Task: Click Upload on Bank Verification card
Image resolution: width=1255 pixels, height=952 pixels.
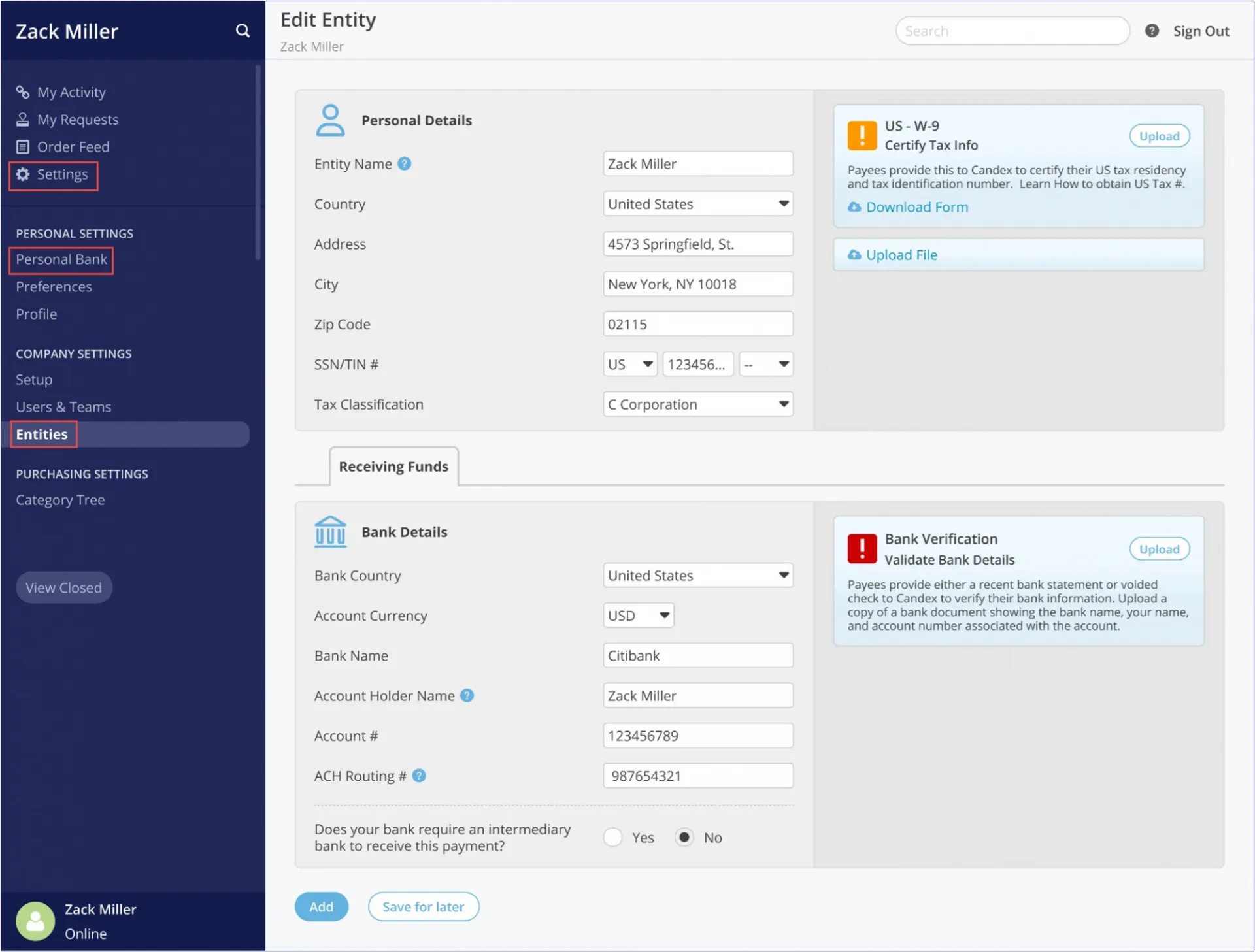Action: coord(1159,550)
